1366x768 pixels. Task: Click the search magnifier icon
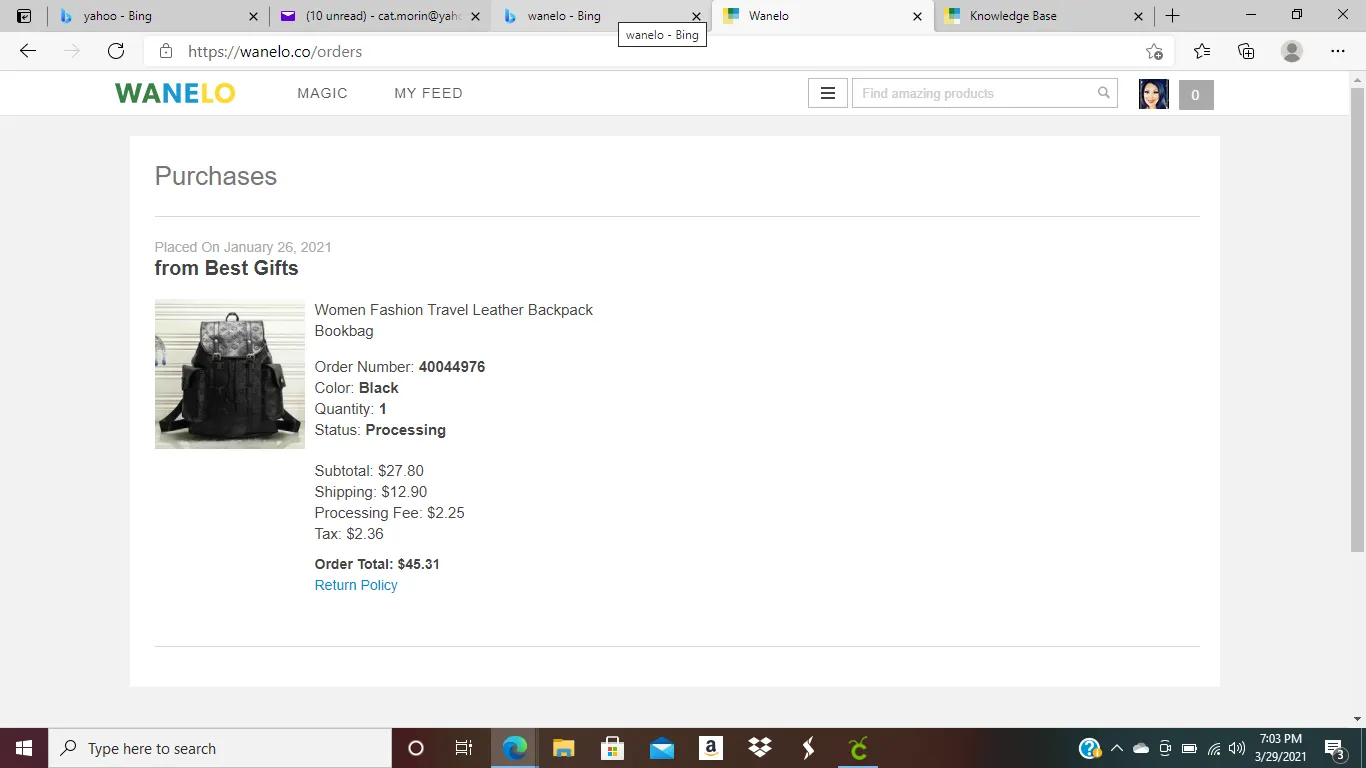(1103, 93)
